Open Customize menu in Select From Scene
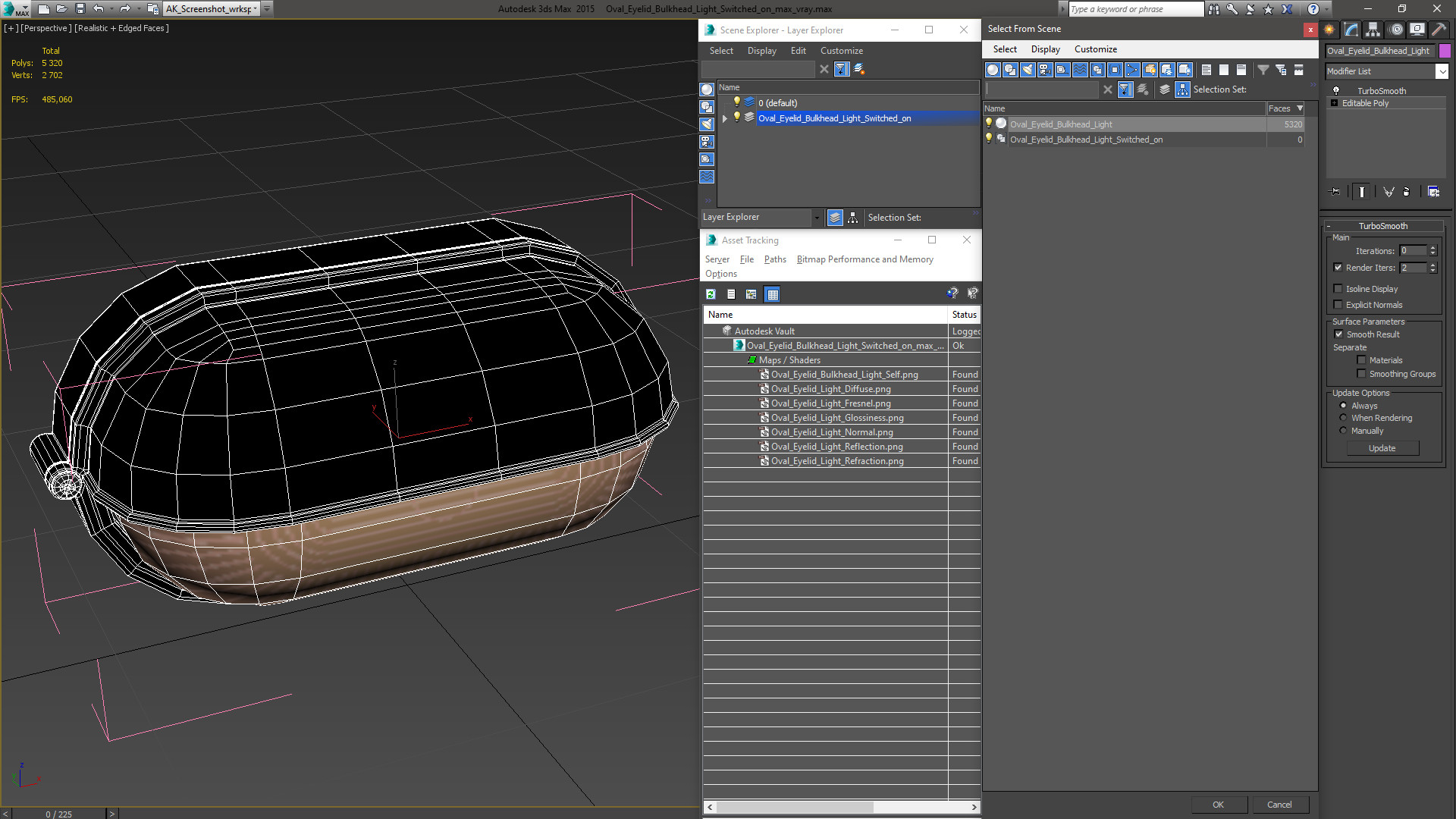The width and height of the screenshot is (1456, 819). click(1095, 49)
